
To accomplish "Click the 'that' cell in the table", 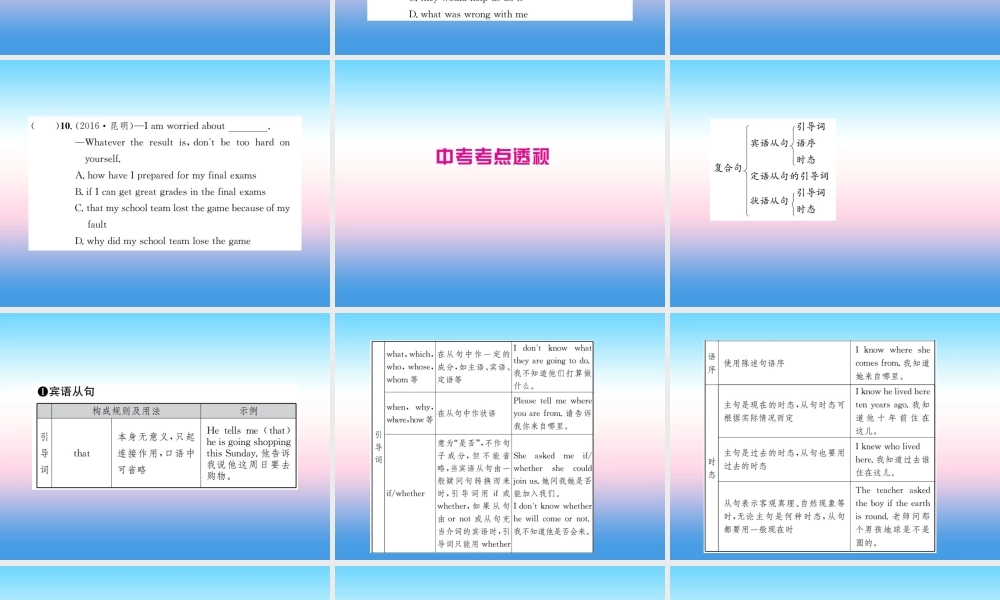I will (82, 453).
